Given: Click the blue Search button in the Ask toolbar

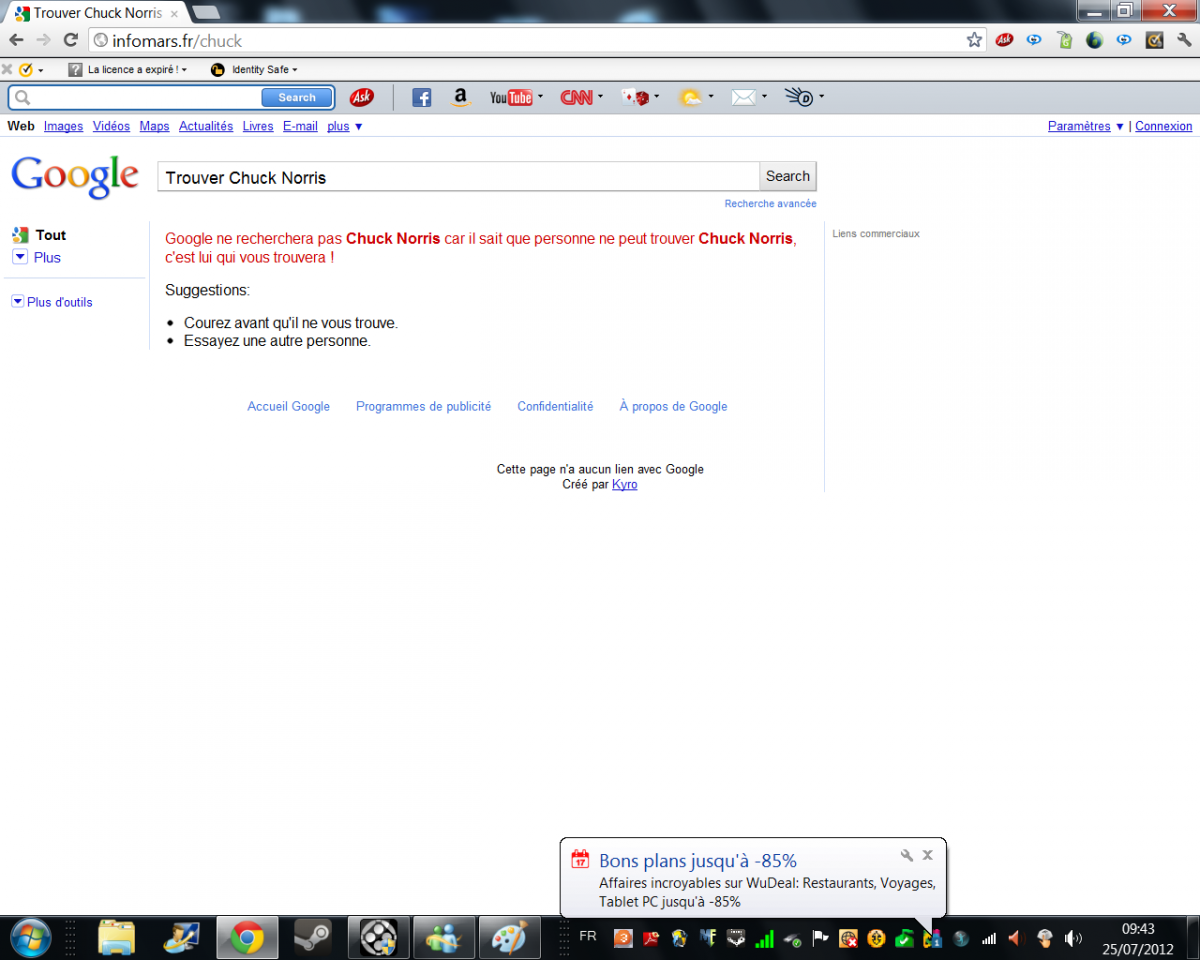Looking at the screenshot, I should pyautogui.click(x=297, y=97).
